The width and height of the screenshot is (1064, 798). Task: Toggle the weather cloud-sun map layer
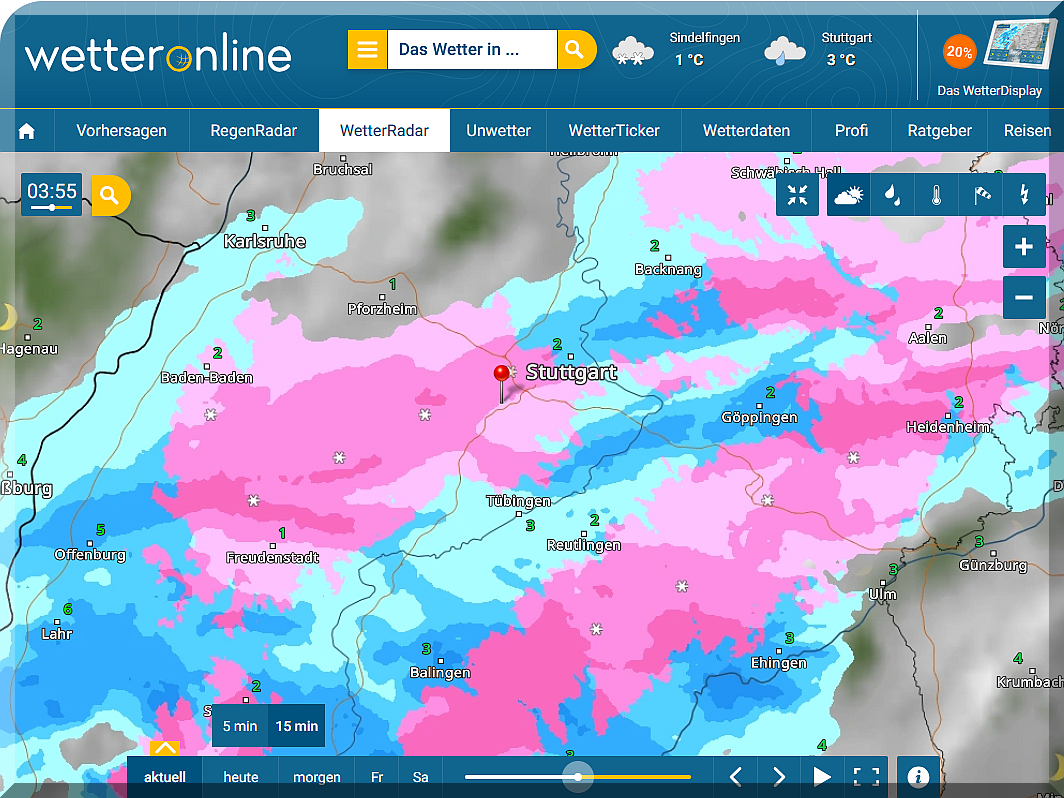click(847, 195)
